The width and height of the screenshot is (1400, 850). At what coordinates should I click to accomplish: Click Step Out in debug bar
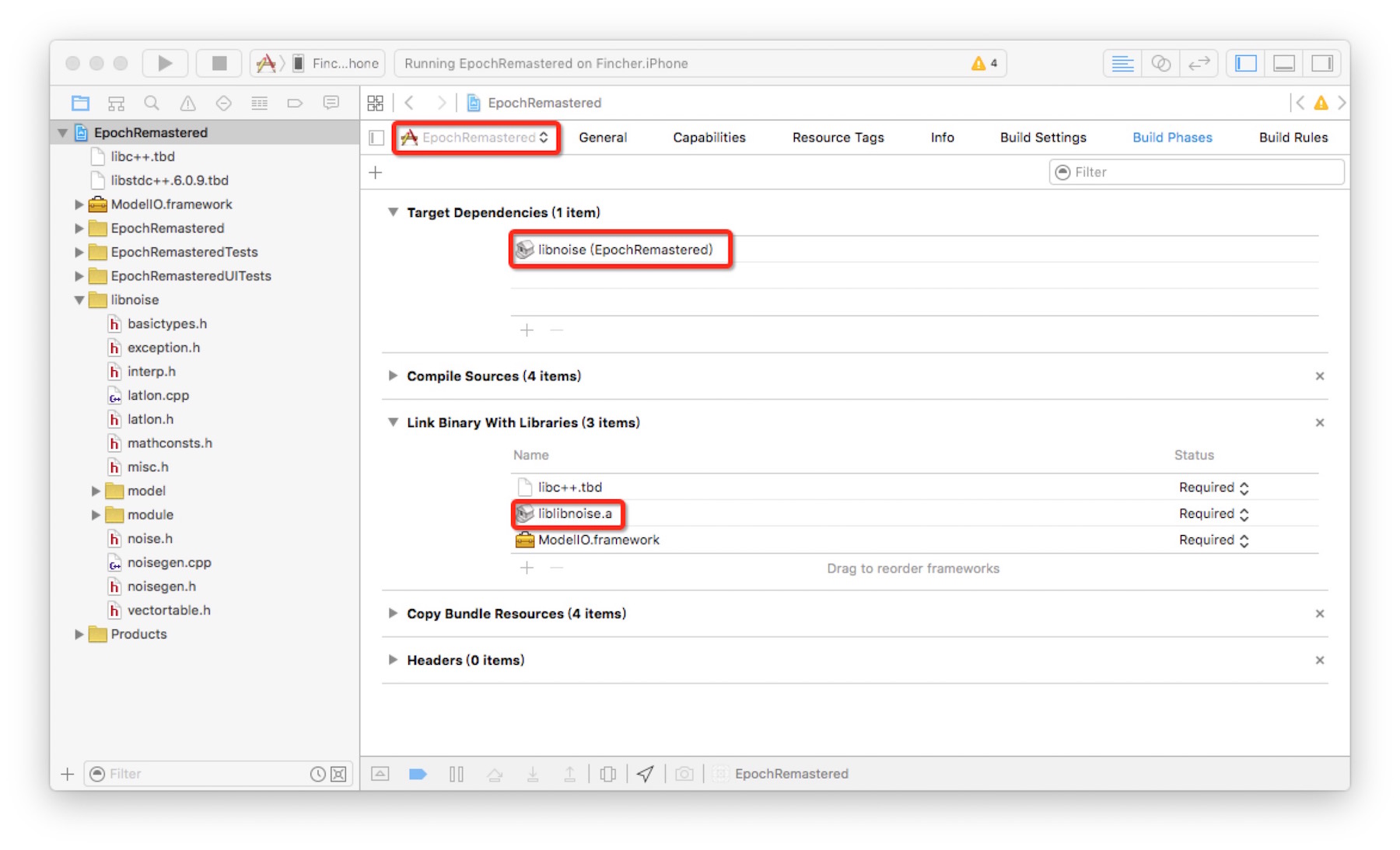tap(570, 774)
